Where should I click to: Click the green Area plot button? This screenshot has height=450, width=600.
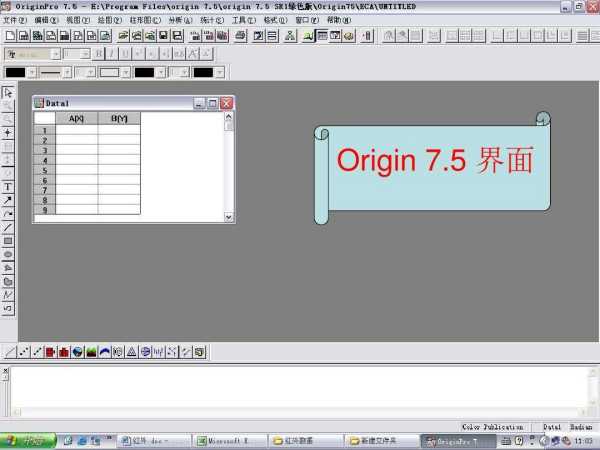click(x=91, y=352)
